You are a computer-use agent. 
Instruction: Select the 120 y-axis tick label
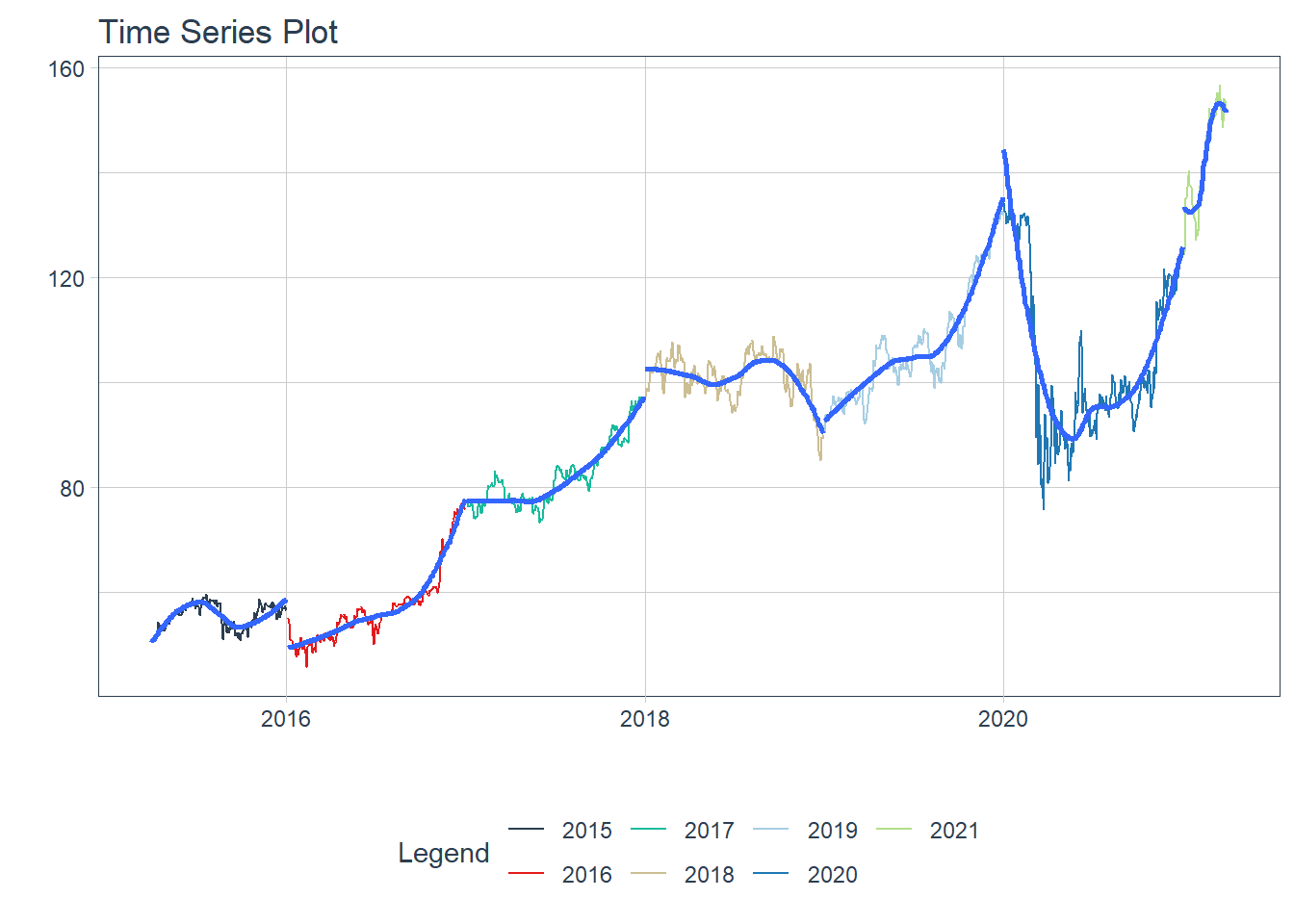66,279
